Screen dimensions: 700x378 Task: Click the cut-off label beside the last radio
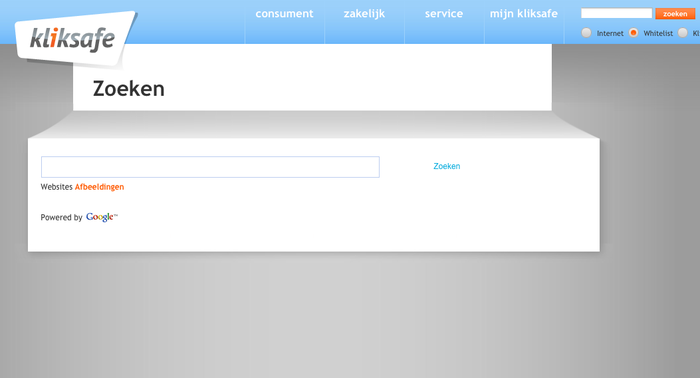tap(696, 33)
